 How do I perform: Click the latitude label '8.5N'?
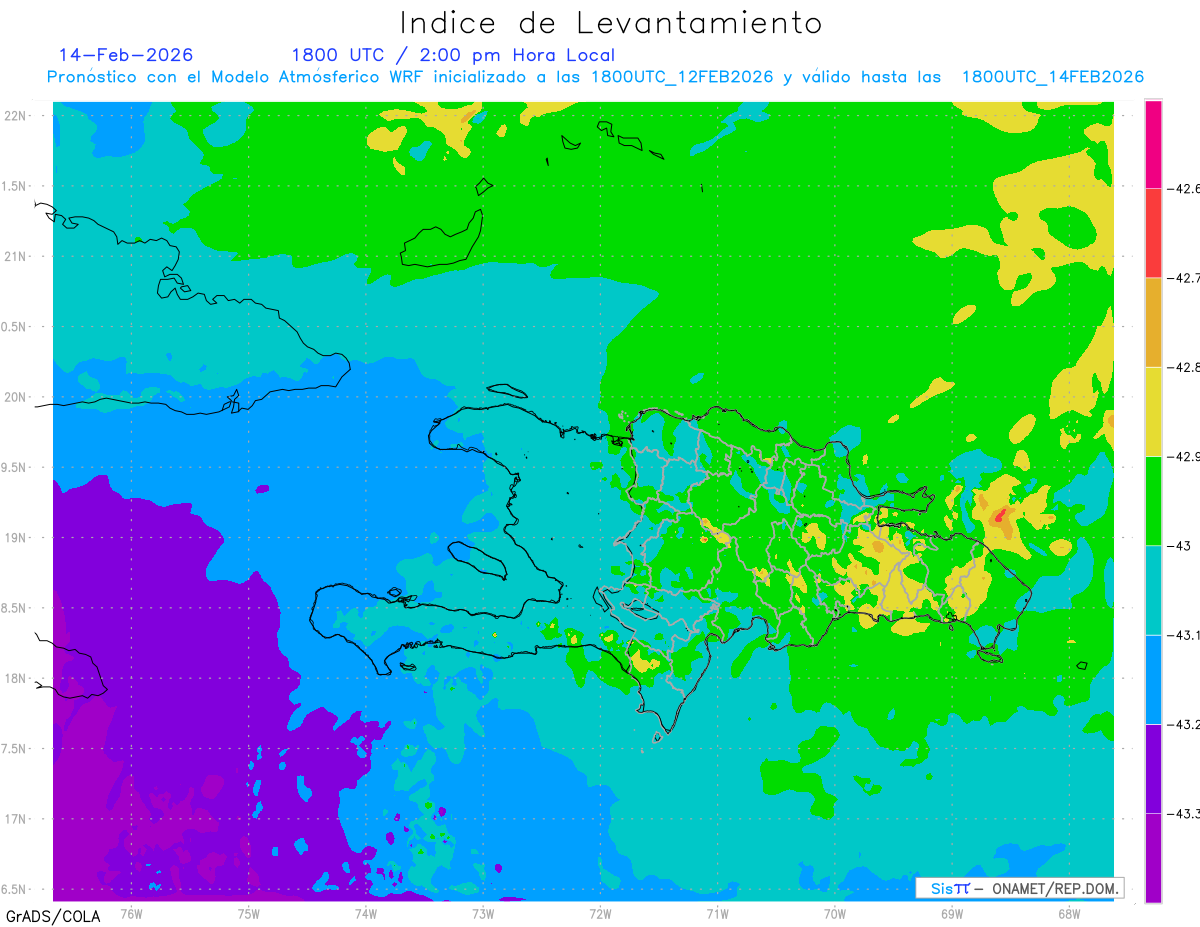(x=15, y=608)
